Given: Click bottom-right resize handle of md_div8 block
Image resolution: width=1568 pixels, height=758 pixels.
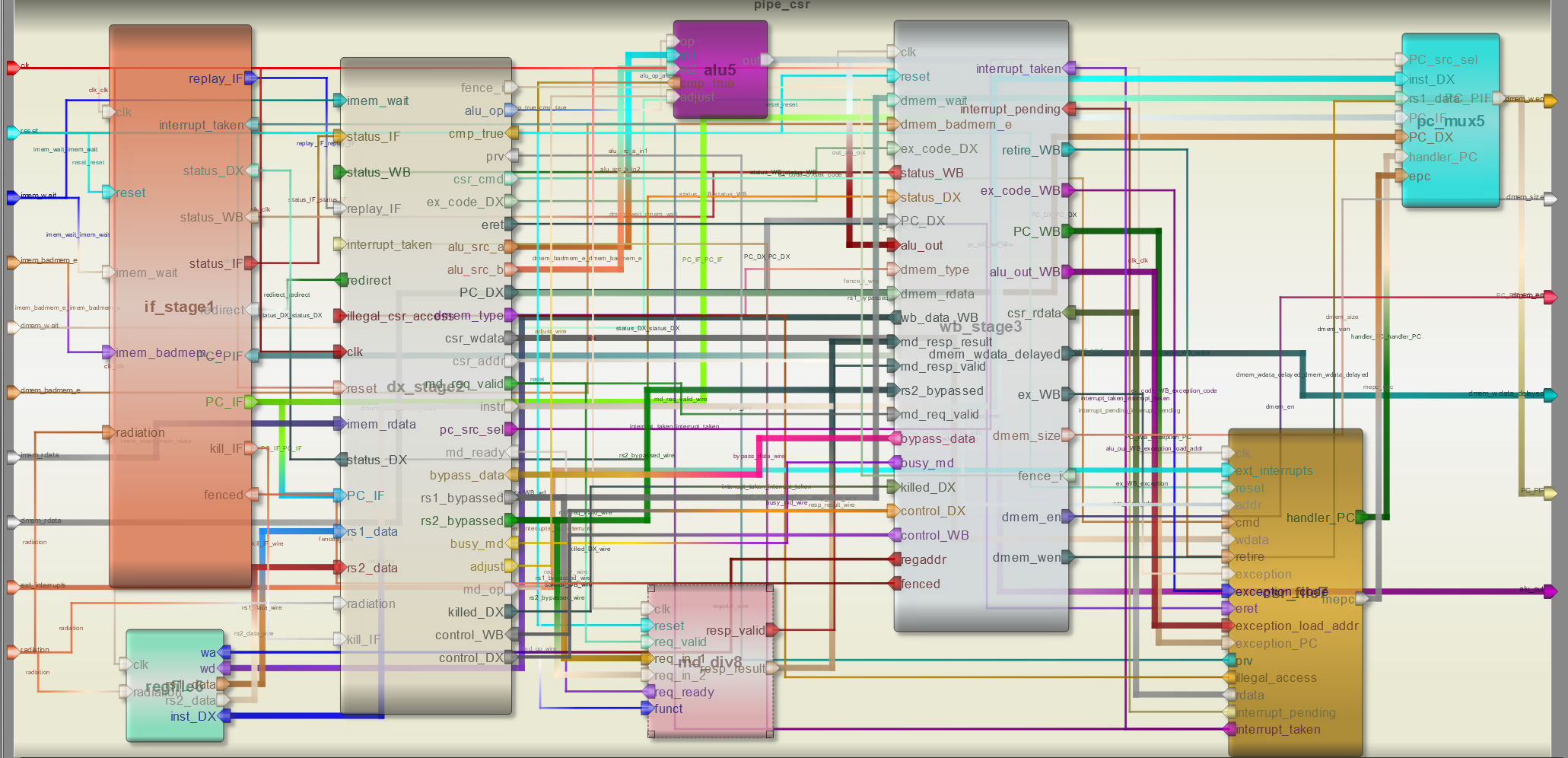Looking at the screenshot, I should (x=770, y=734).
